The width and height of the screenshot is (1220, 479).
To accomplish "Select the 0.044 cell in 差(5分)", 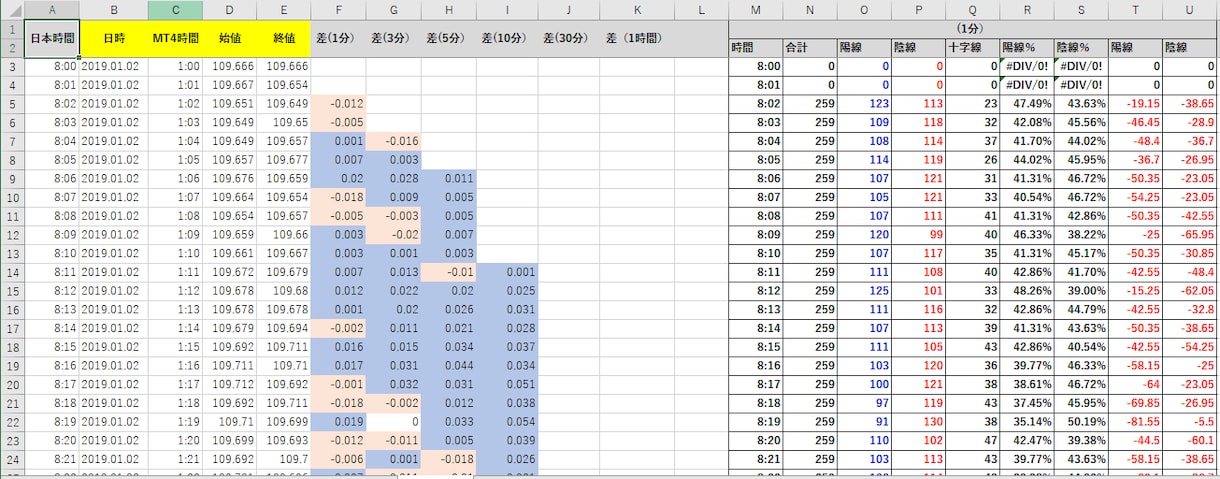I will pyautogui.click(x=448, y=366).
